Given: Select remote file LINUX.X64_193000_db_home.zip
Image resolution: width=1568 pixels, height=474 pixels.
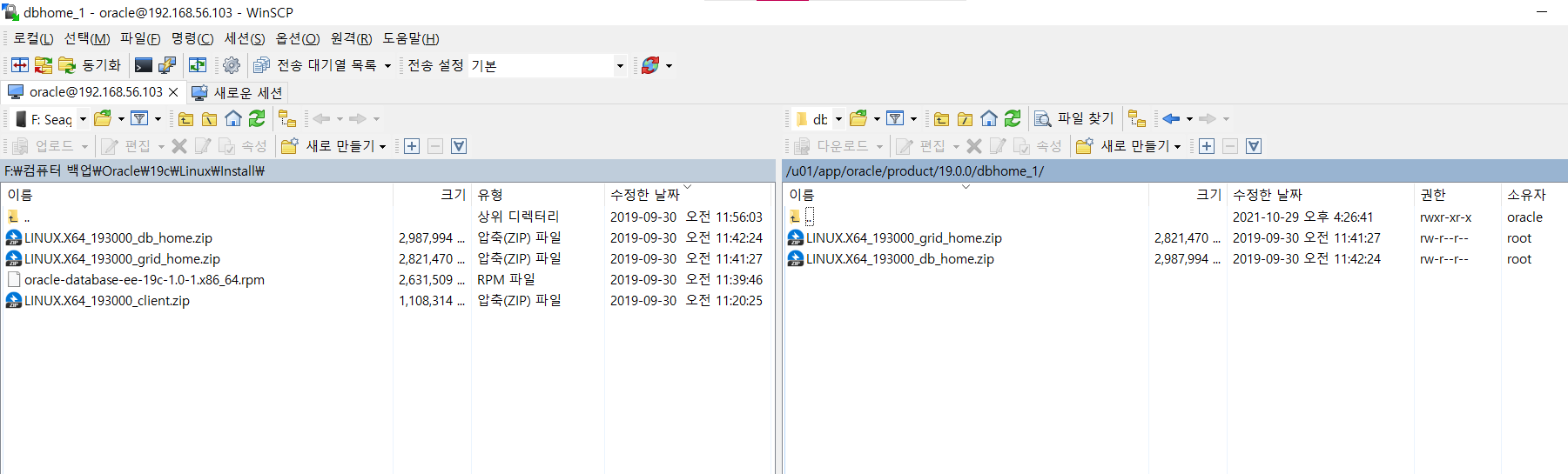Looking at the screenshot, I should tap(900, 258).
